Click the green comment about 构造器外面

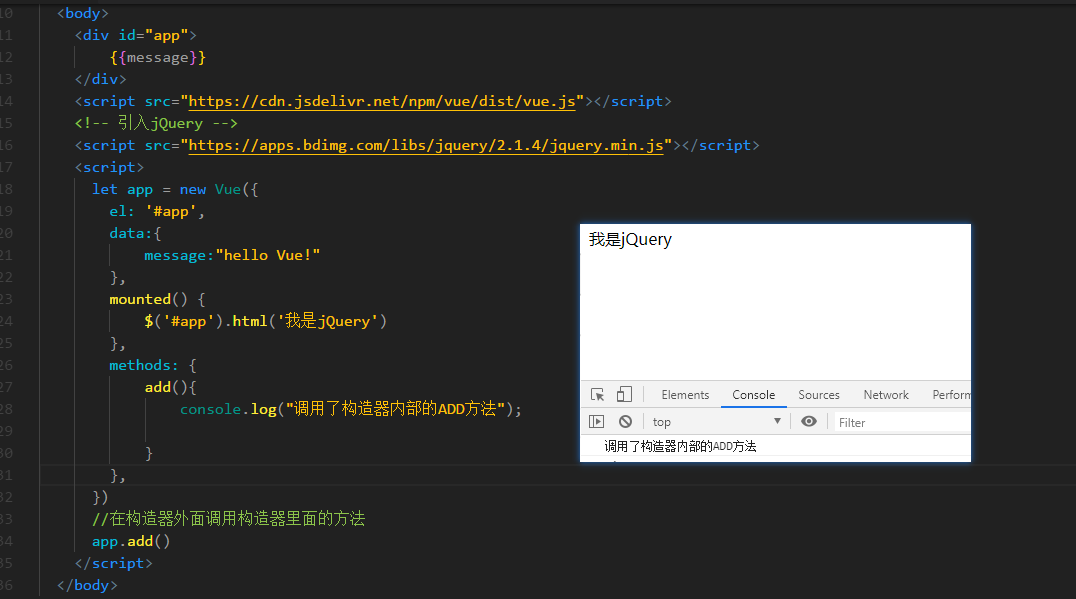pos(229,519)
